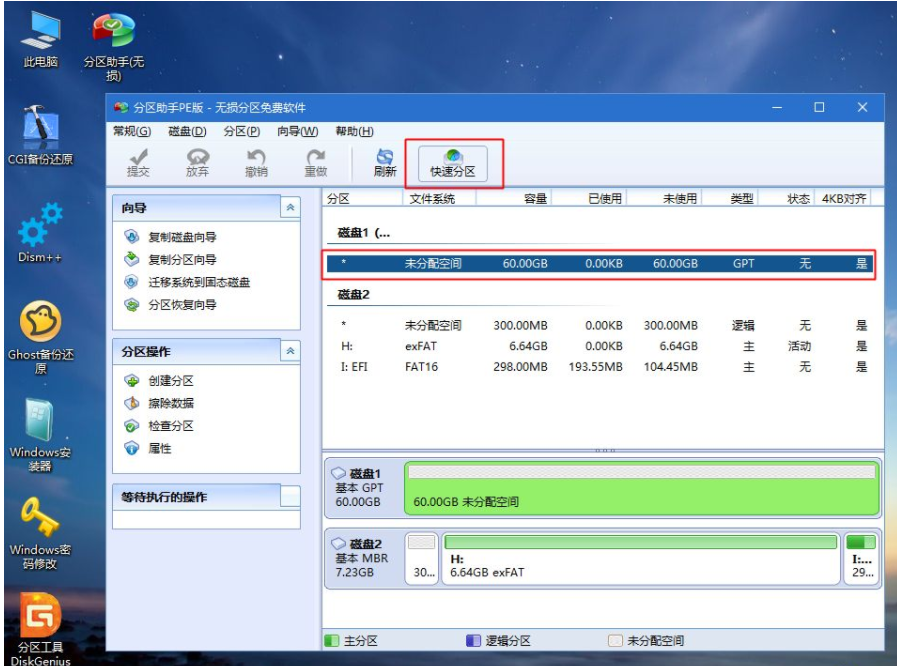
Task: Collapse the 分区操作 panel section
Action: [290, 351]
